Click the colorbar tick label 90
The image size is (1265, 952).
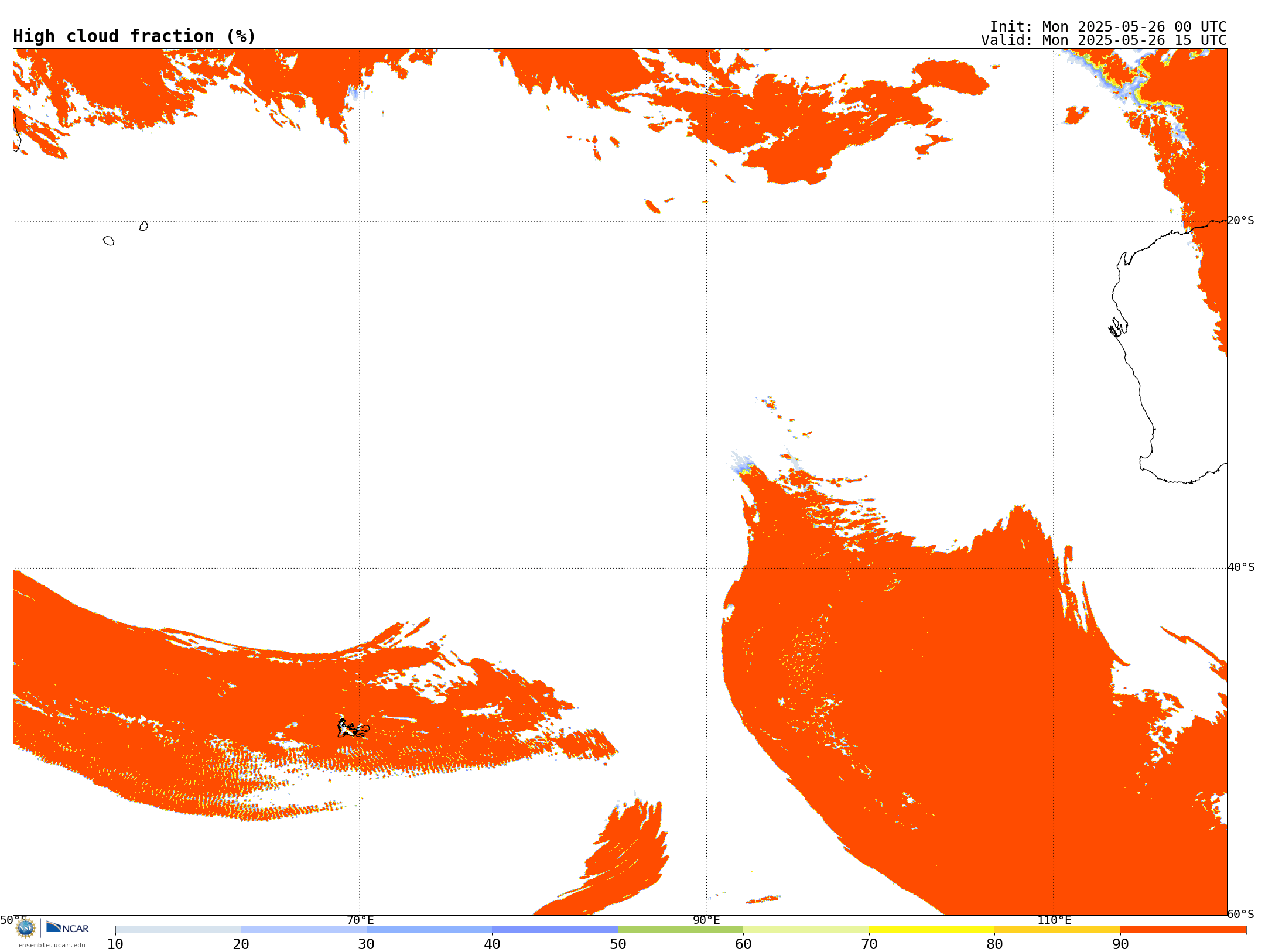coord(1120,944)
